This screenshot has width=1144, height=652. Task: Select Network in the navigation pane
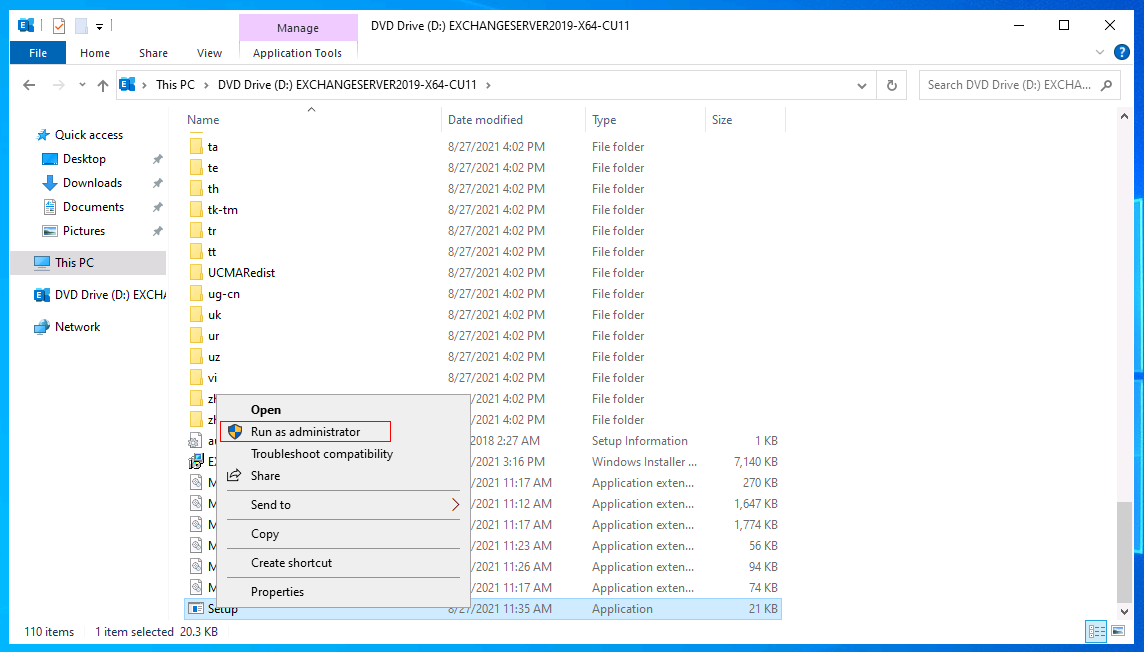pyautogui.click(x=77, y=327)
